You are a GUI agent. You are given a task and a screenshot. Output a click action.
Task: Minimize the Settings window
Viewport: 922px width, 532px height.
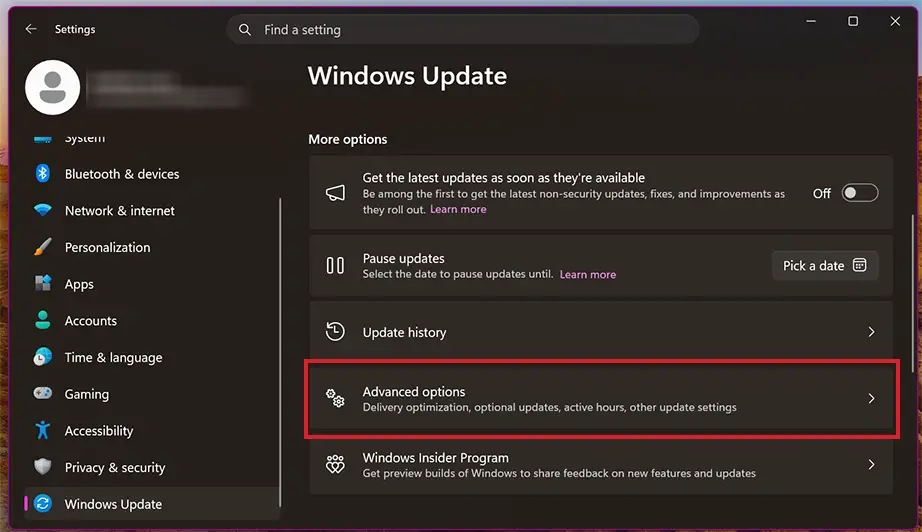pos(811,21)
